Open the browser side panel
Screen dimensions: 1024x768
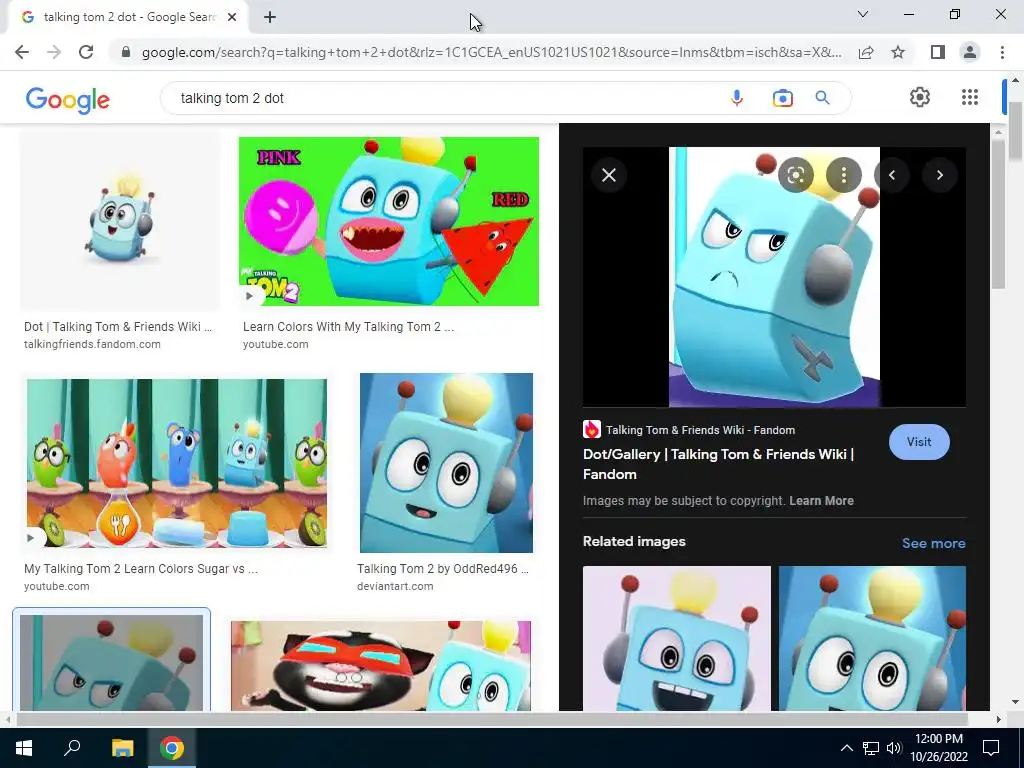click(938, 52)
